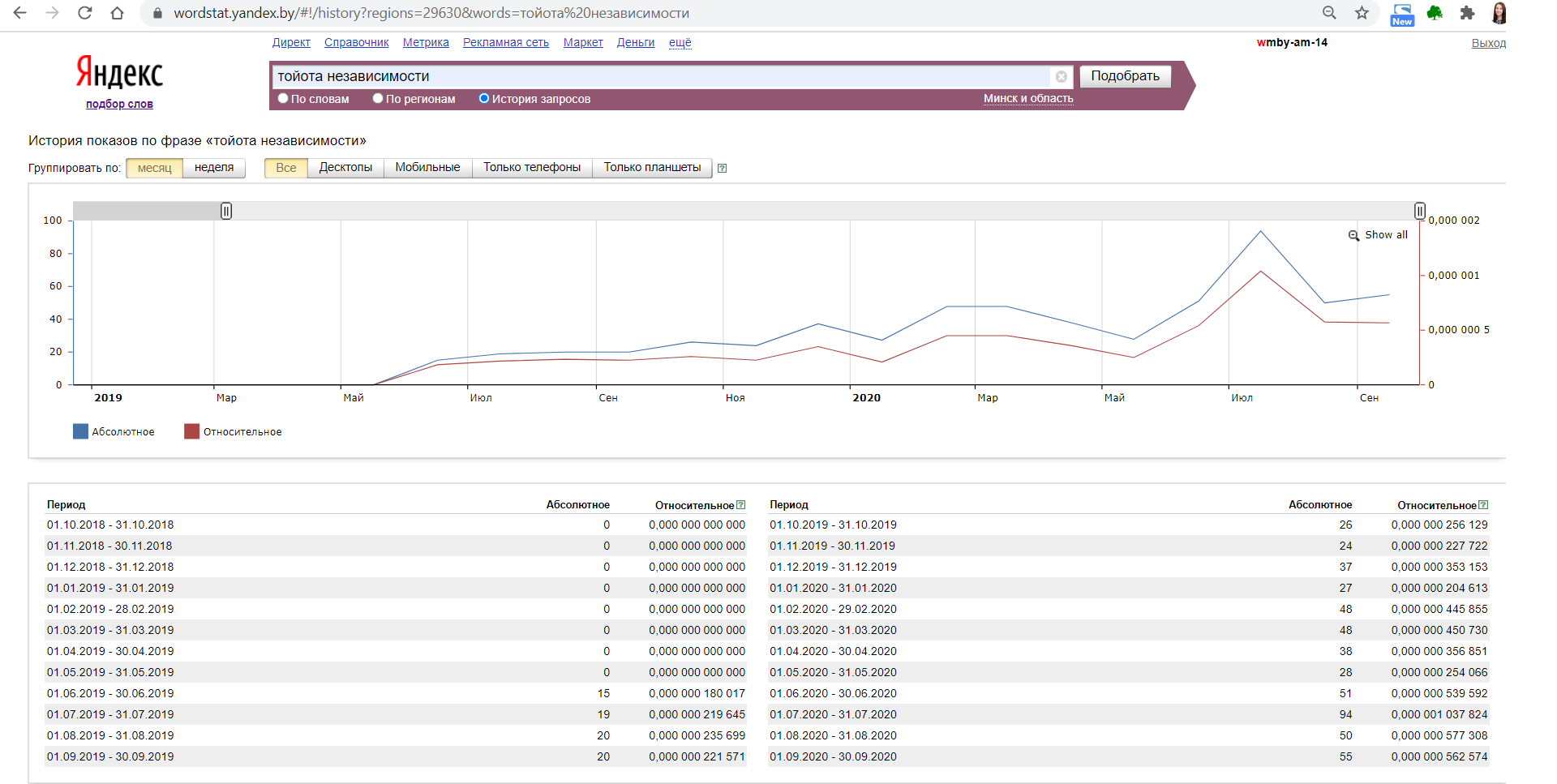Click left table Период header
Image resolution: width=1557 pixels, height=784 pixels.
point(66,504)
